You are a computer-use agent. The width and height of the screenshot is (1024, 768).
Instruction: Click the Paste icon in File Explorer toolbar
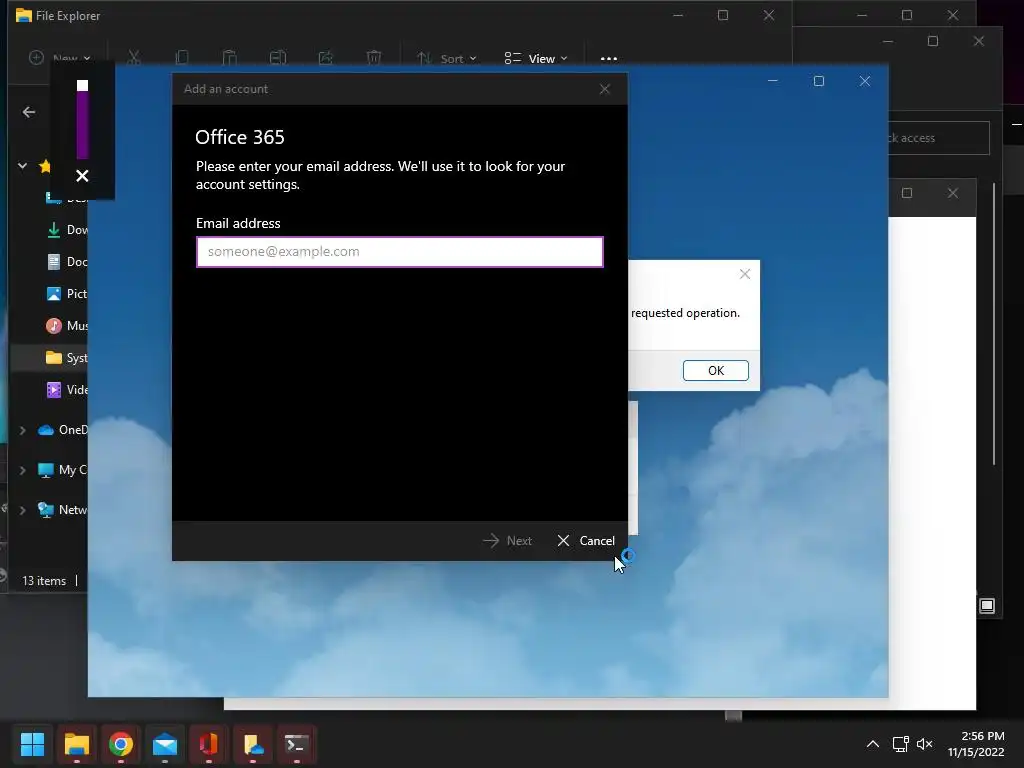[x=229, y=59]
